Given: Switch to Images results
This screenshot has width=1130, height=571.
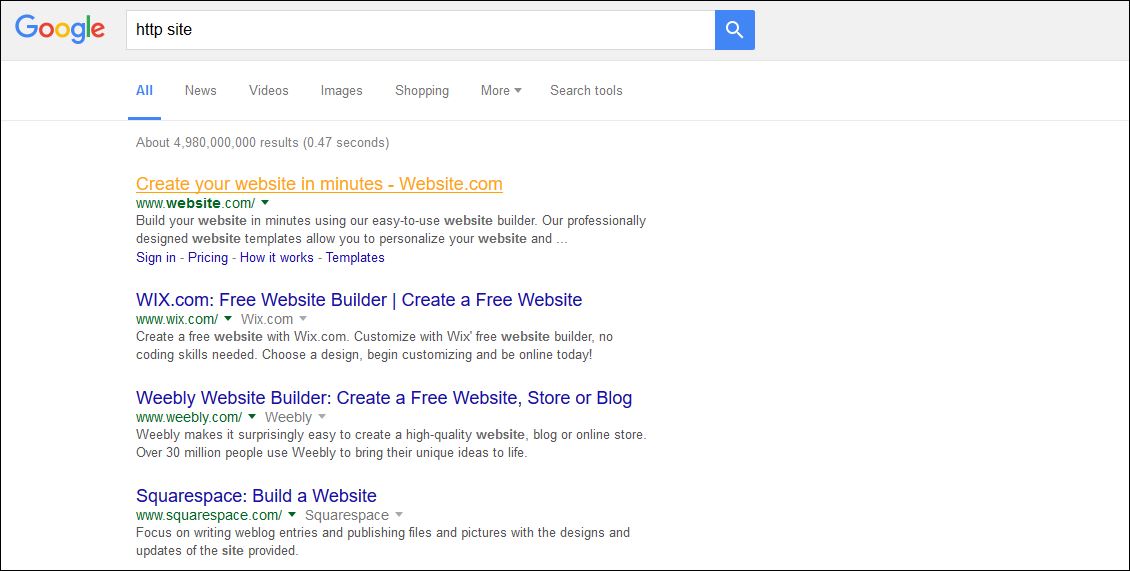Looking at the screenshot, I should [x=341, y=90].
